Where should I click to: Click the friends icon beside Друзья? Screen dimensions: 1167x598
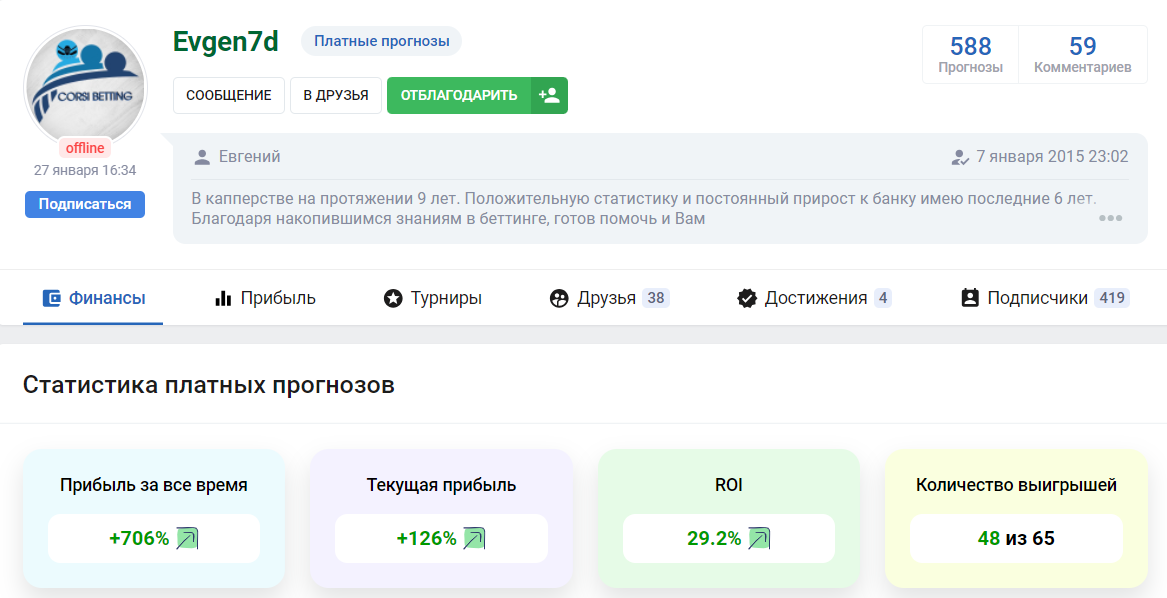point(559,298)
